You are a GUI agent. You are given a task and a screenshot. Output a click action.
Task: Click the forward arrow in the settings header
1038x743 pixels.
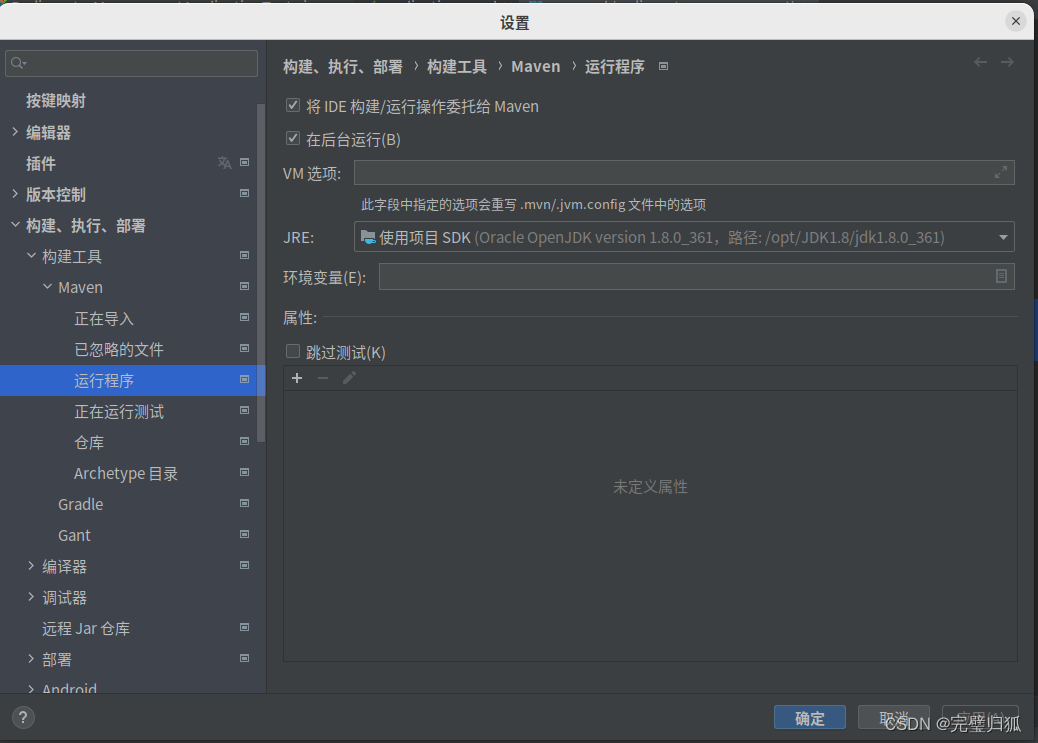click(1008, 62)
